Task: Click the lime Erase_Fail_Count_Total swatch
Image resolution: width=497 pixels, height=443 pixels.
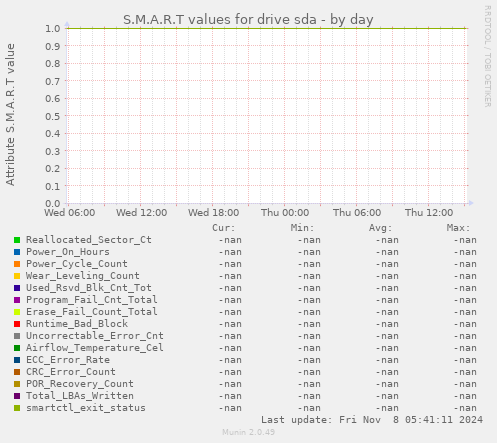Action: click(x=17, y=312)
